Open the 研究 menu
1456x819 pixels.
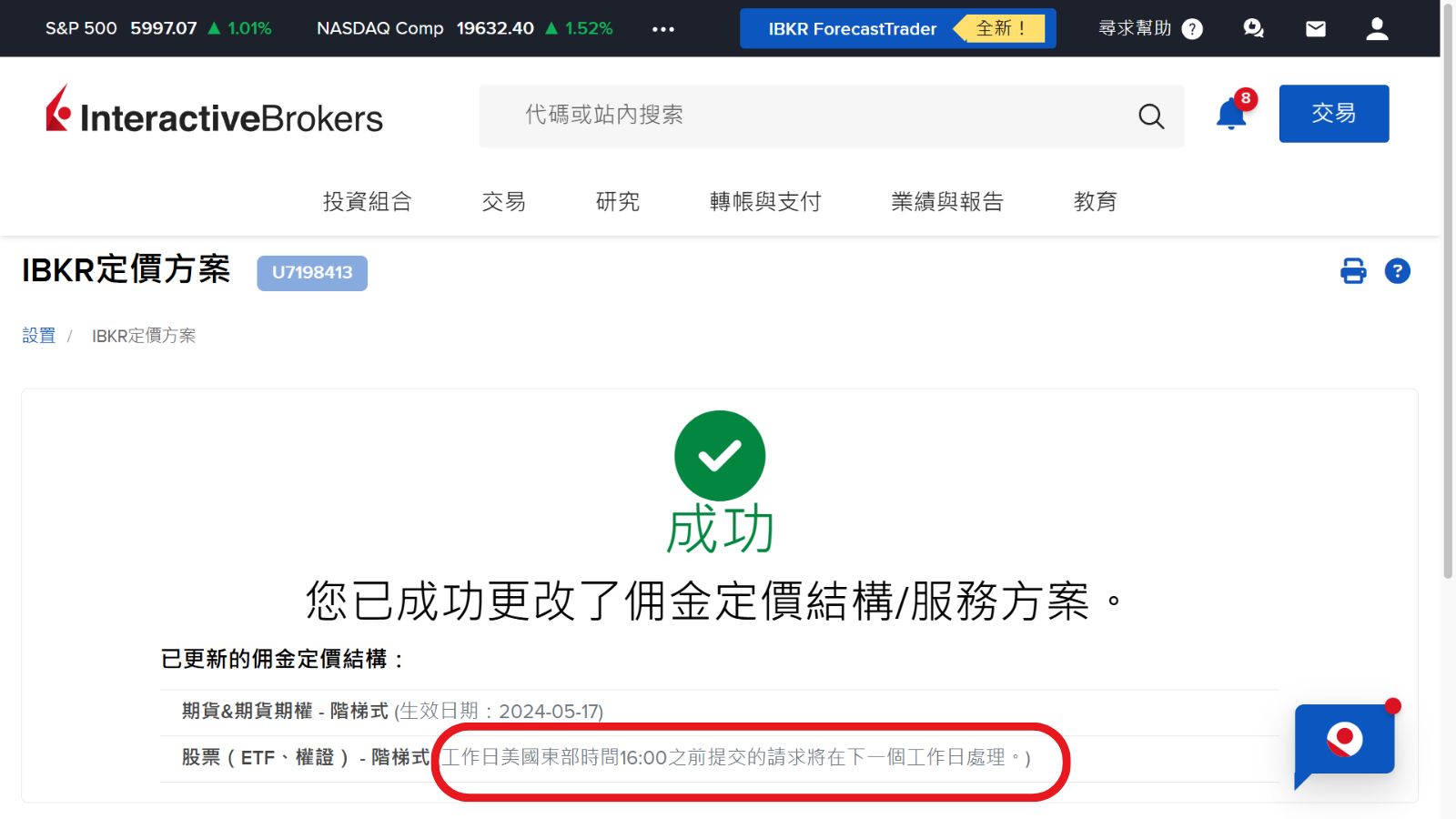pos(617,201)
